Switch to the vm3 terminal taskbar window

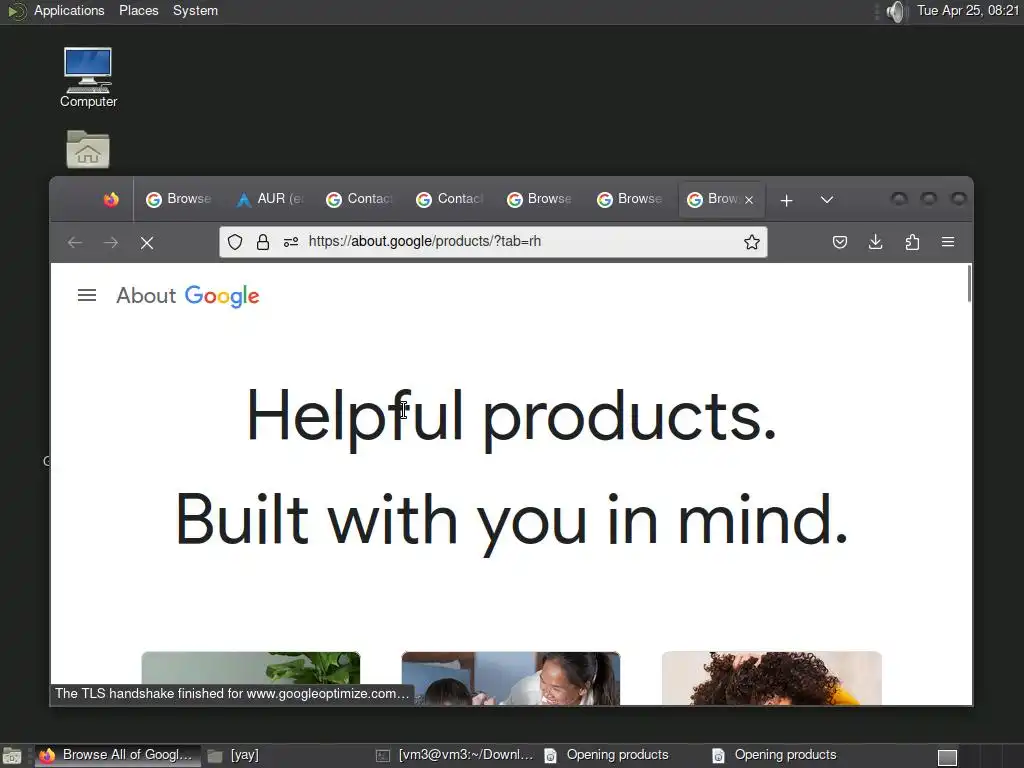point(454,755)
